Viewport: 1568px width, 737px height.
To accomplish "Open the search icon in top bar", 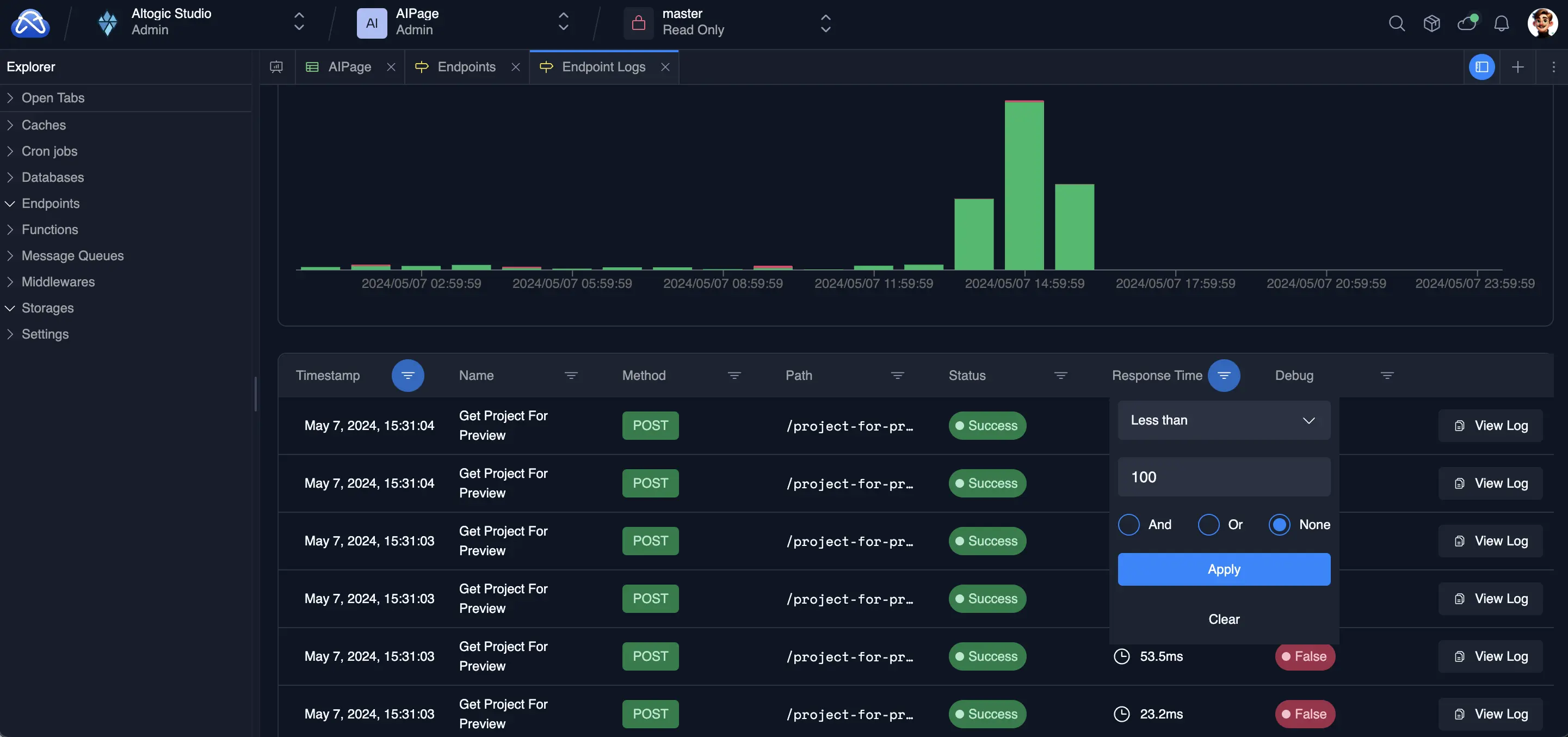I will pos(1397,24).
